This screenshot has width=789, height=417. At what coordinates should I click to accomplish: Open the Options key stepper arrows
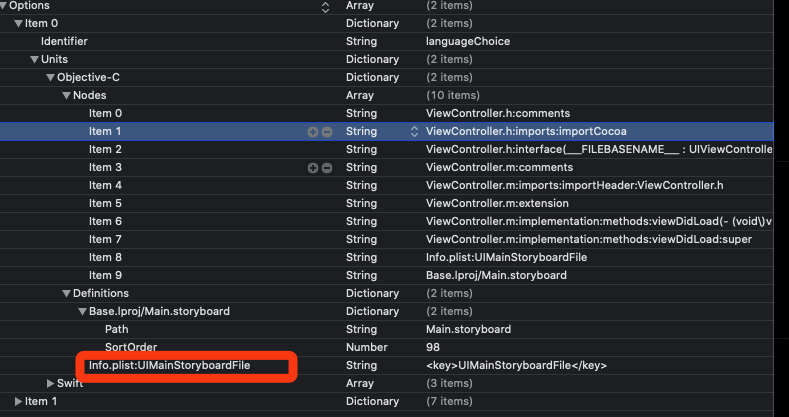[x=325, y=7]
